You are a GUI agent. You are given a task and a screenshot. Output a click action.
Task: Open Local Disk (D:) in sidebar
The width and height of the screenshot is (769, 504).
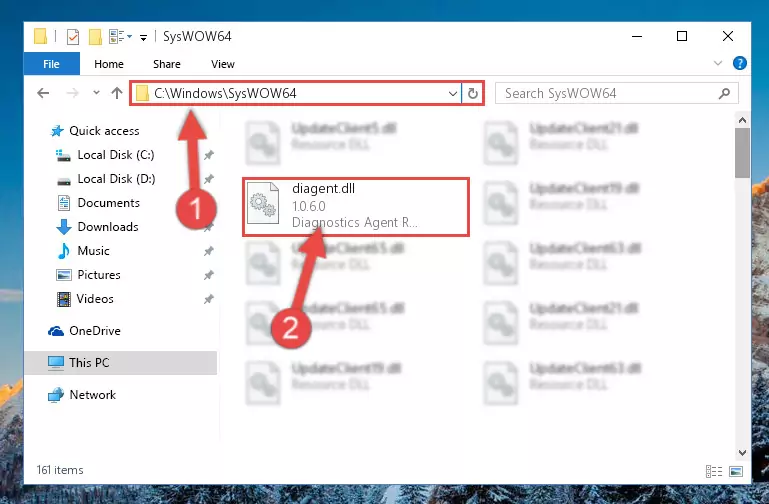pyautogui.click(x=116, y=179)
